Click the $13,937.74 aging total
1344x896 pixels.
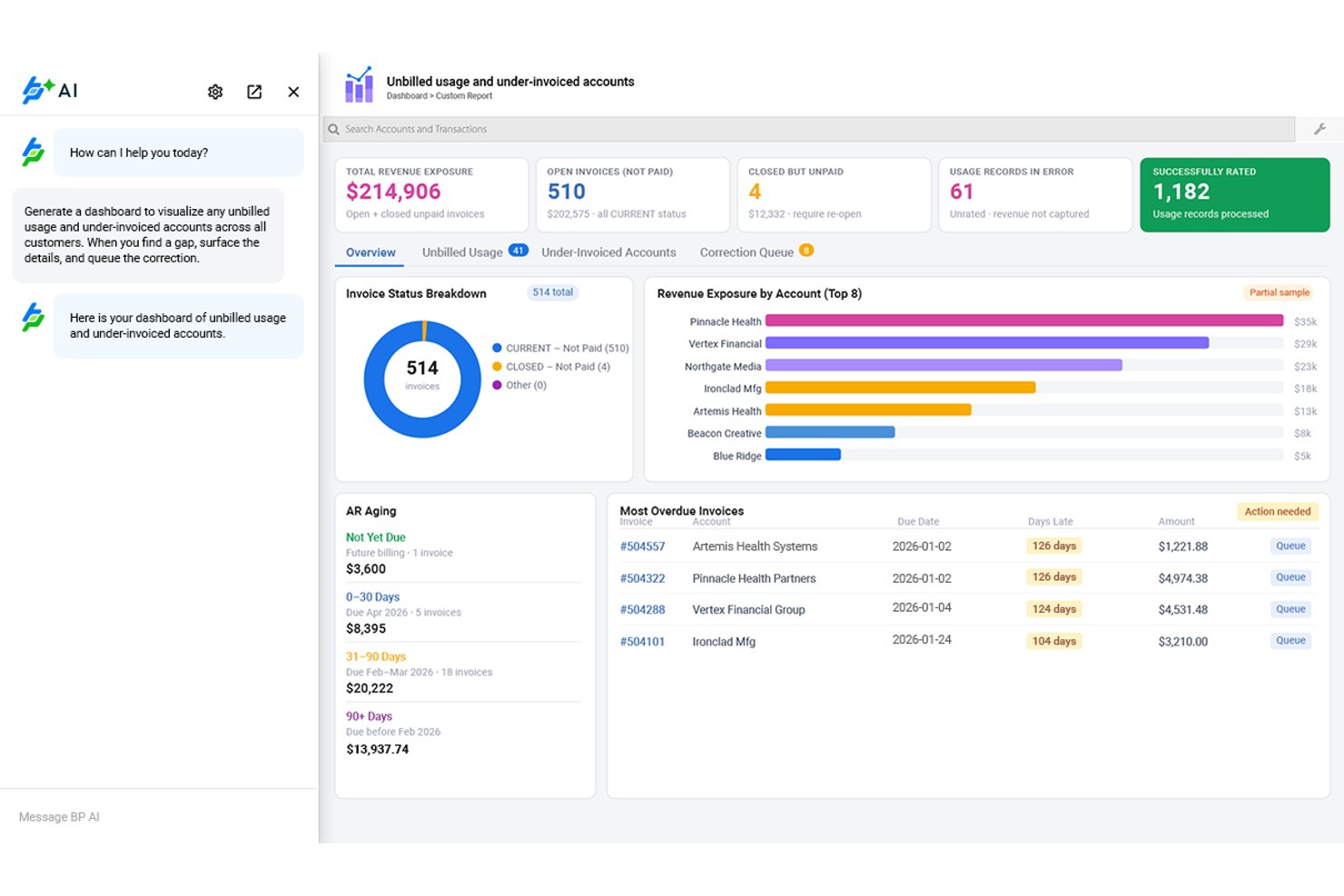(377, 749)
